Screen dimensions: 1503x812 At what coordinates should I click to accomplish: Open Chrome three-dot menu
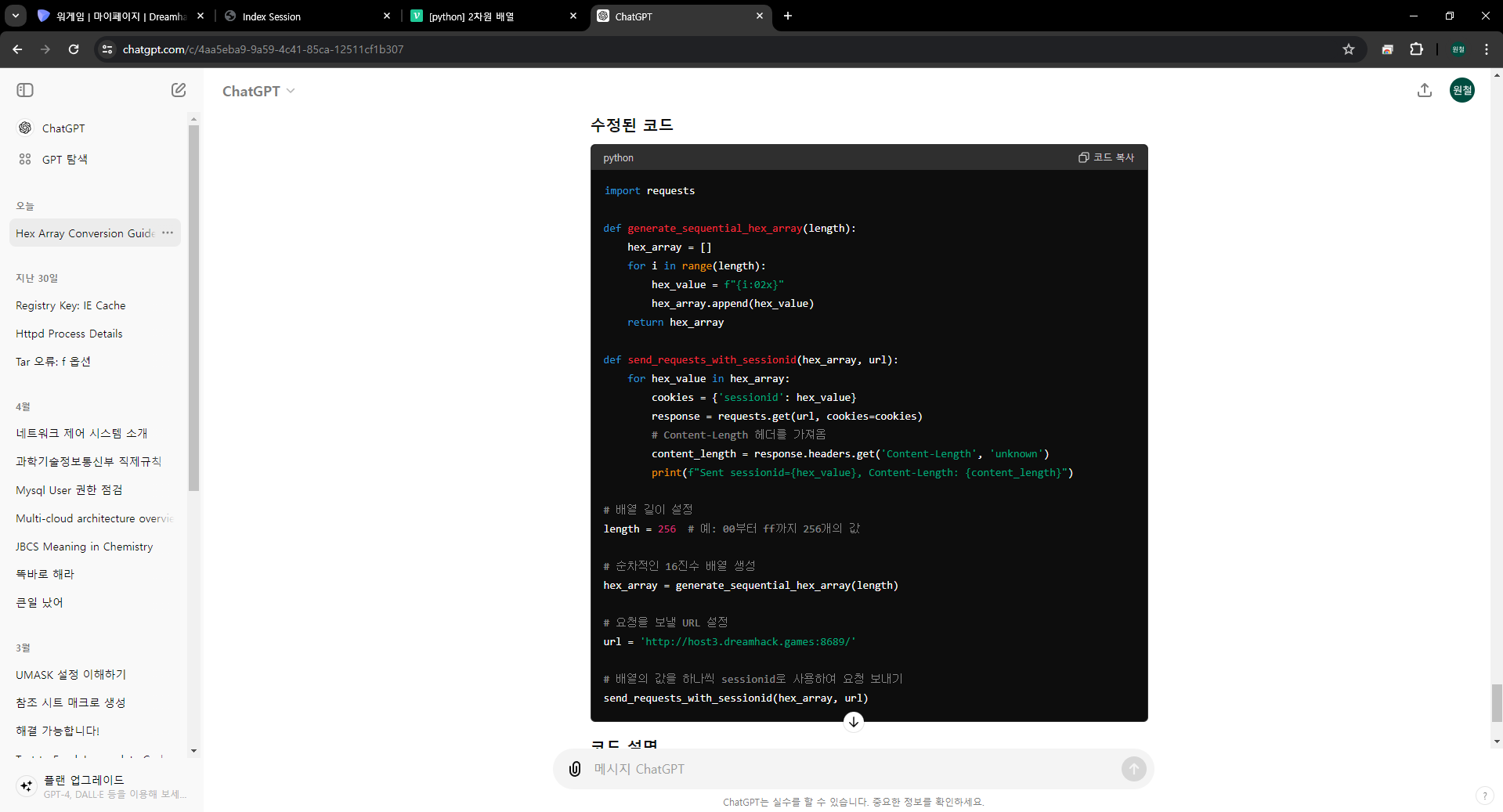pyautogui.click(x=1487, y=49)
